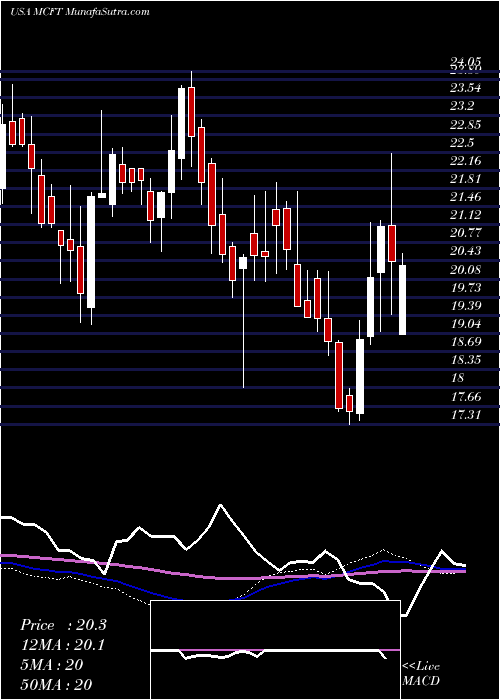The height and width of the screenshot is (700, 500).
Task: Select the 22.16 price axis label
Action: point(466,161)
